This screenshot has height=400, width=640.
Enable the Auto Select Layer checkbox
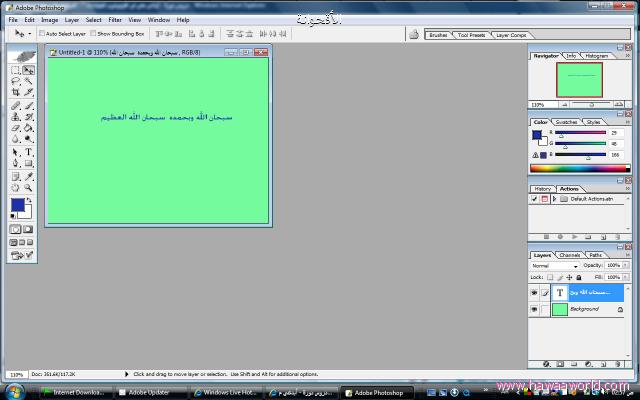[x=41, y=33]
